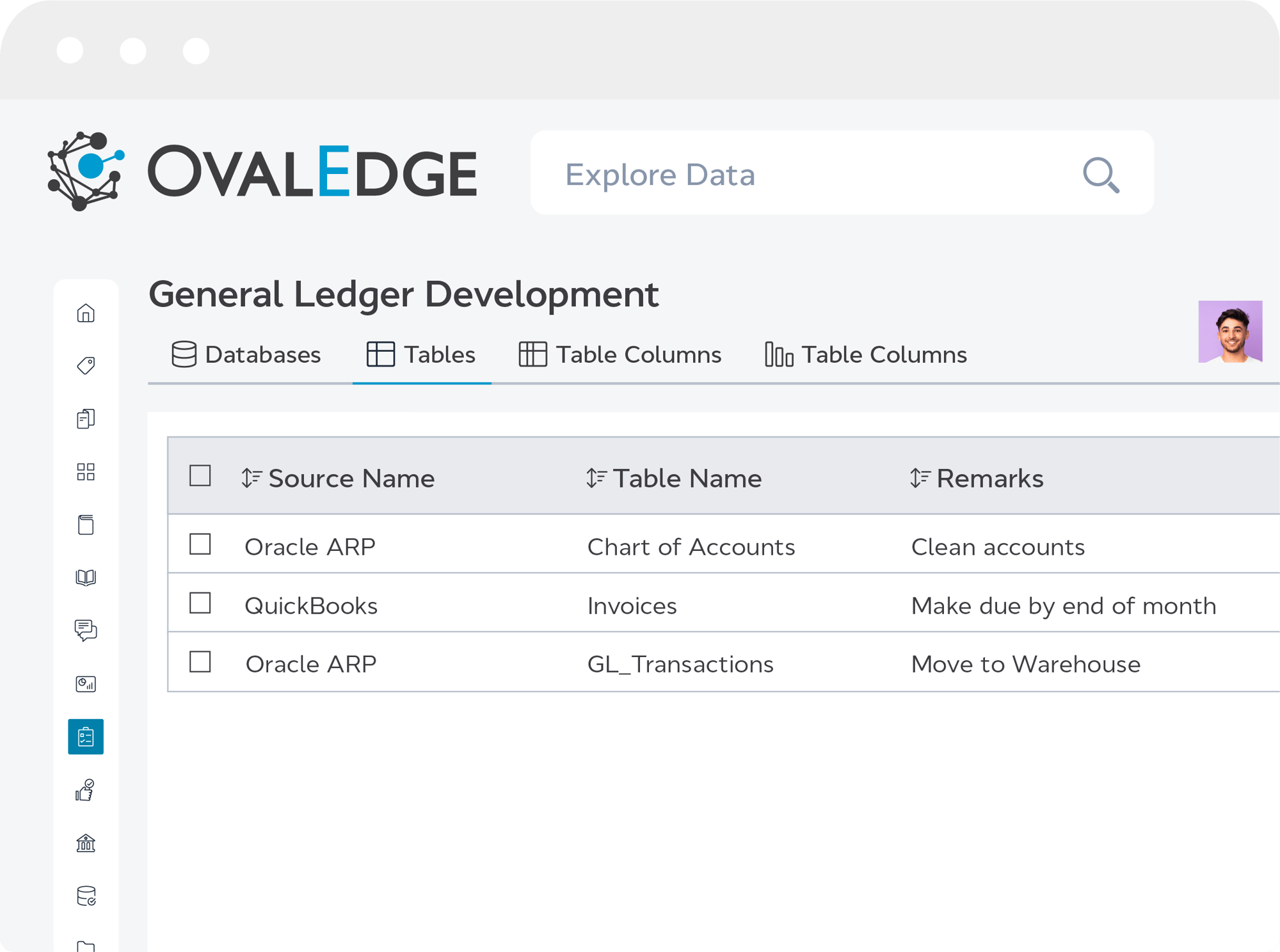Select the QuickBooks Invoices row checkbox

click(200, 603)
